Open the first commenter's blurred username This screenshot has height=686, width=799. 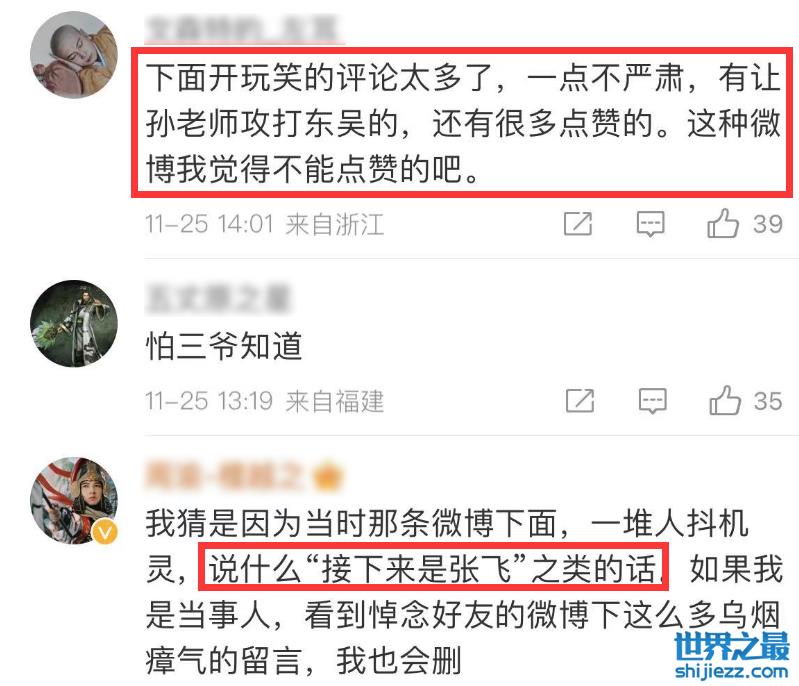pyautogui.click(x=244, y=29)
